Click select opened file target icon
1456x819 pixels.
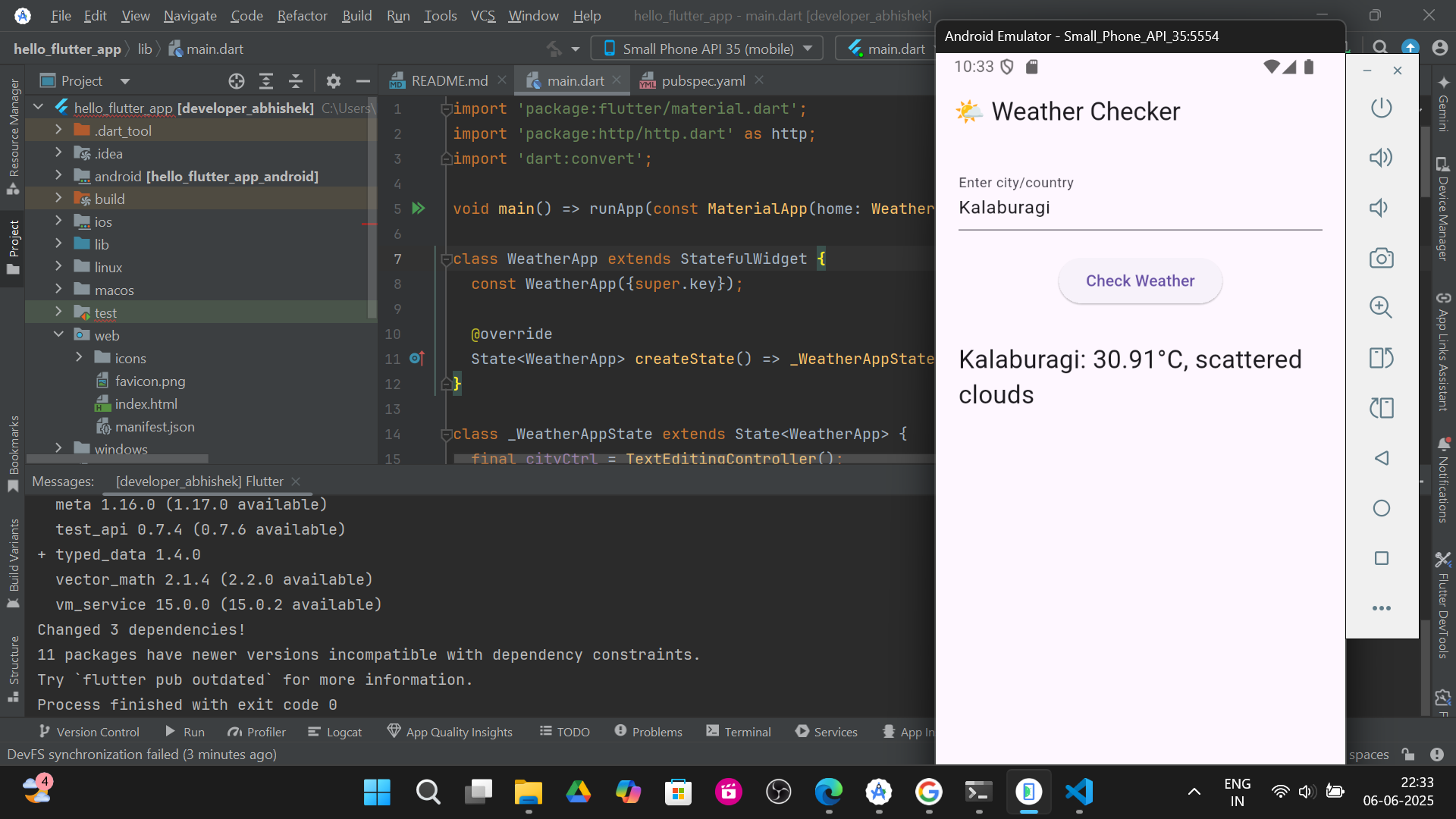[x=237, y=81]
